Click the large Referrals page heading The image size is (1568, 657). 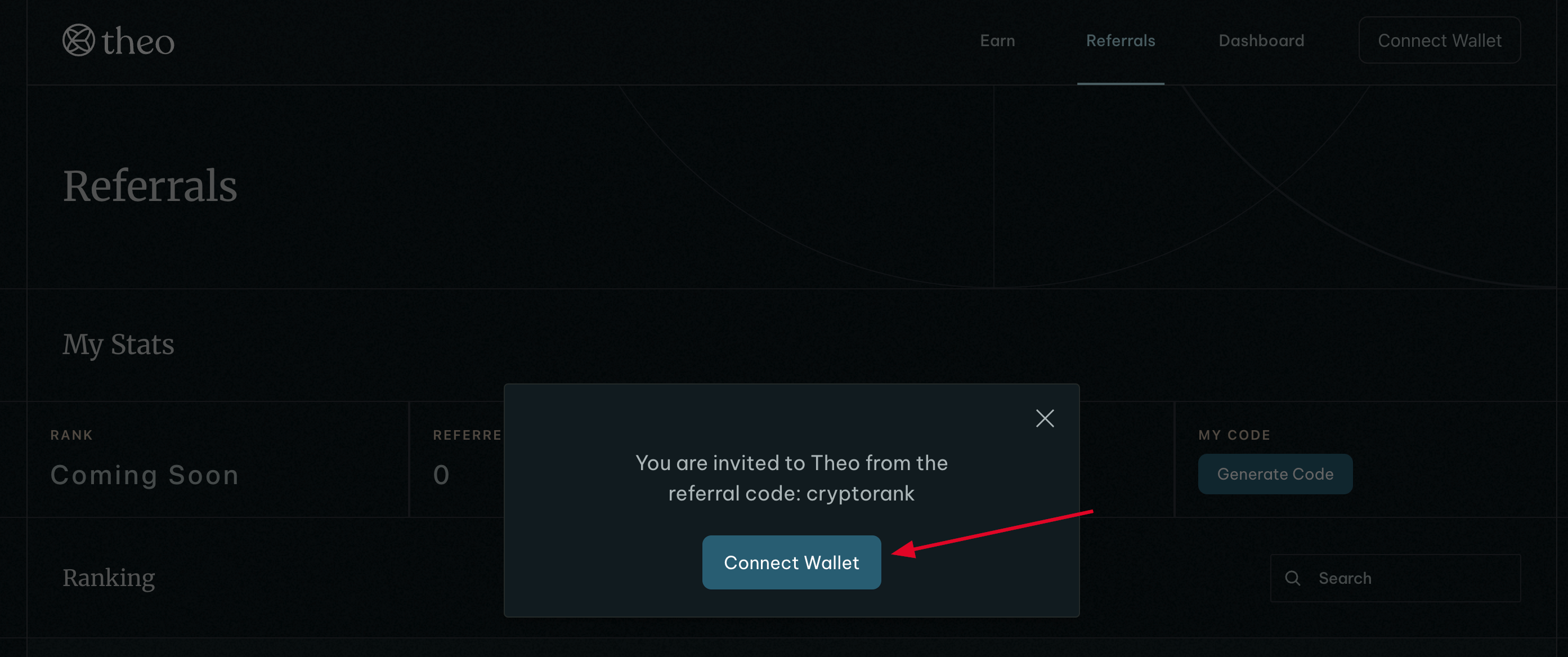(150, 186)
